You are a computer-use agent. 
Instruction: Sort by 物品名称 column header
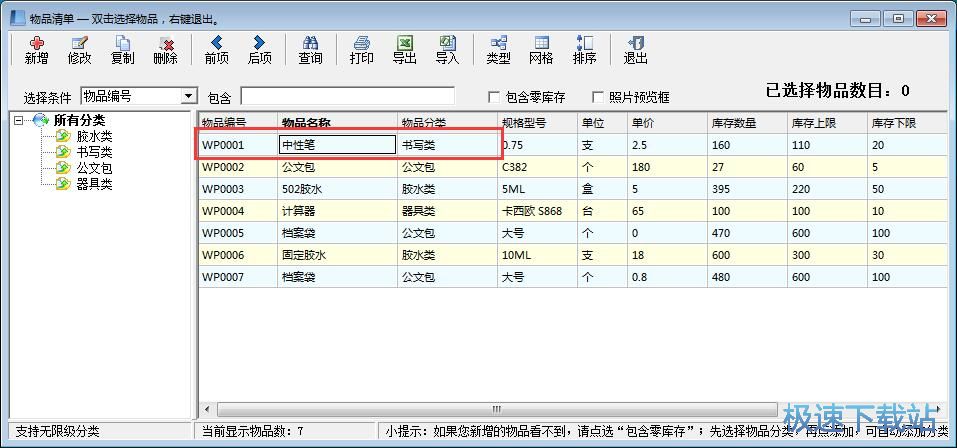coord(338,122)
